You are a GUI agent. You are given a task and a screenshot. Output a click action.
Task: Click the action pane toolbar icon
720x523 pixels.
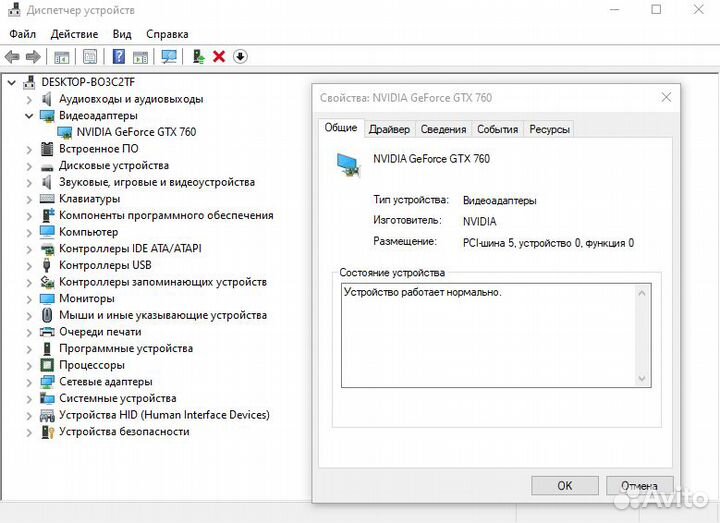(x=141, y=57)
